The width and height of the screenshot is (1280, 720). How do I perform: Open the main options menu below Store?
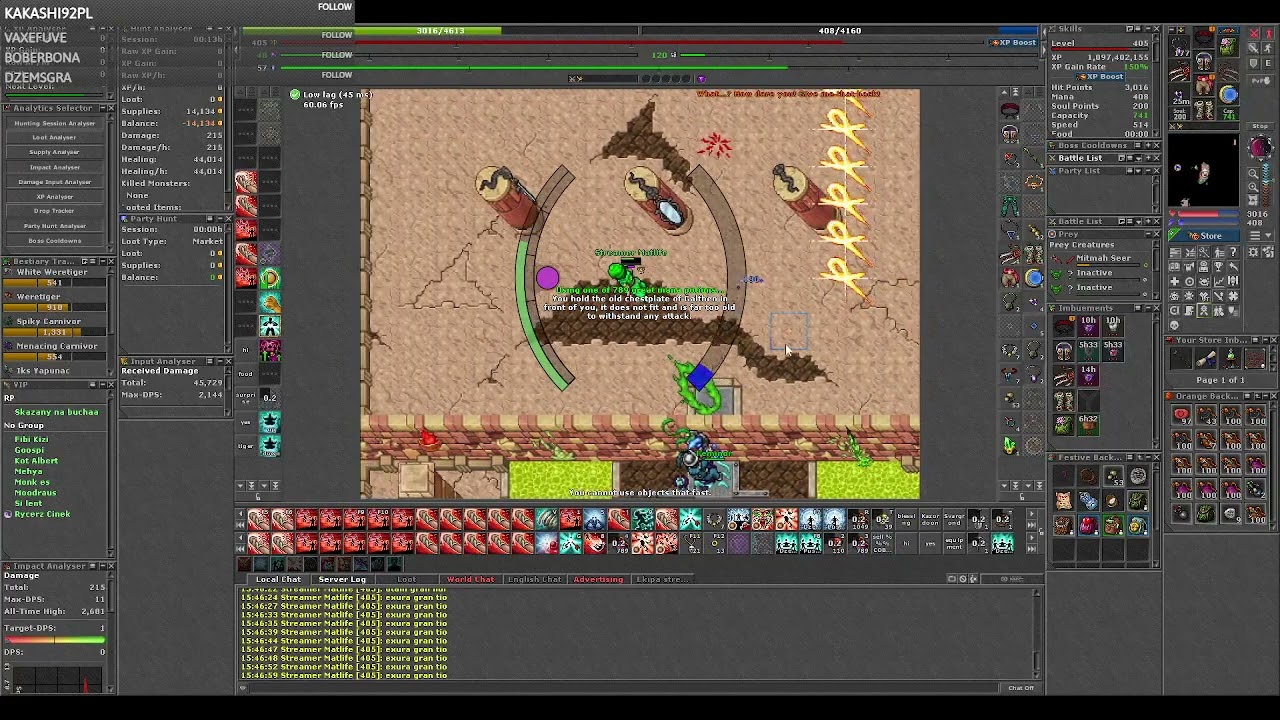click(1261, 235)
